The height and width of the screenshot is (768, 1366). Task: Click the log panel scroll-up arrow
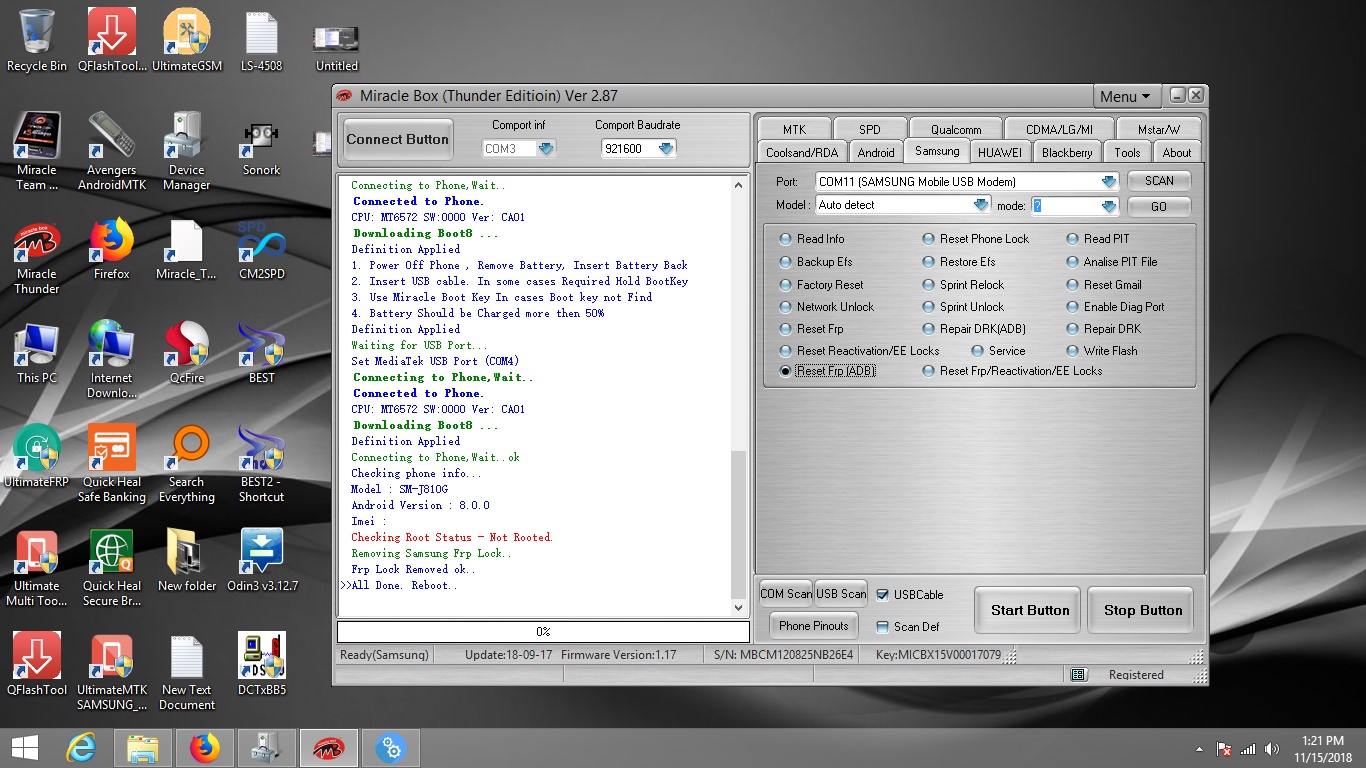(739, 185)
